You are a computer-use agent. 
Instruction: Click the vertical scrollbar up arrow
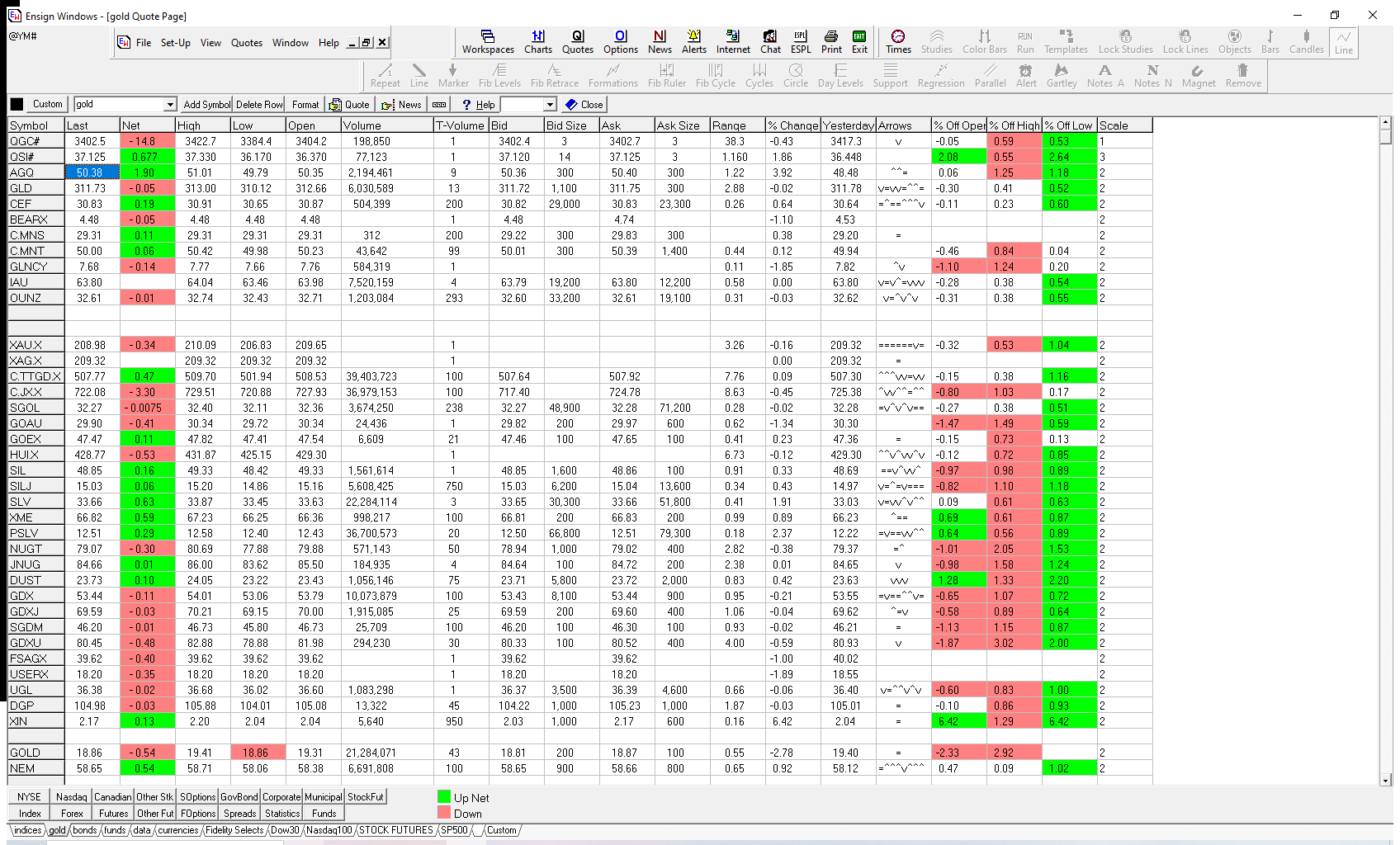coord(1386,122)
